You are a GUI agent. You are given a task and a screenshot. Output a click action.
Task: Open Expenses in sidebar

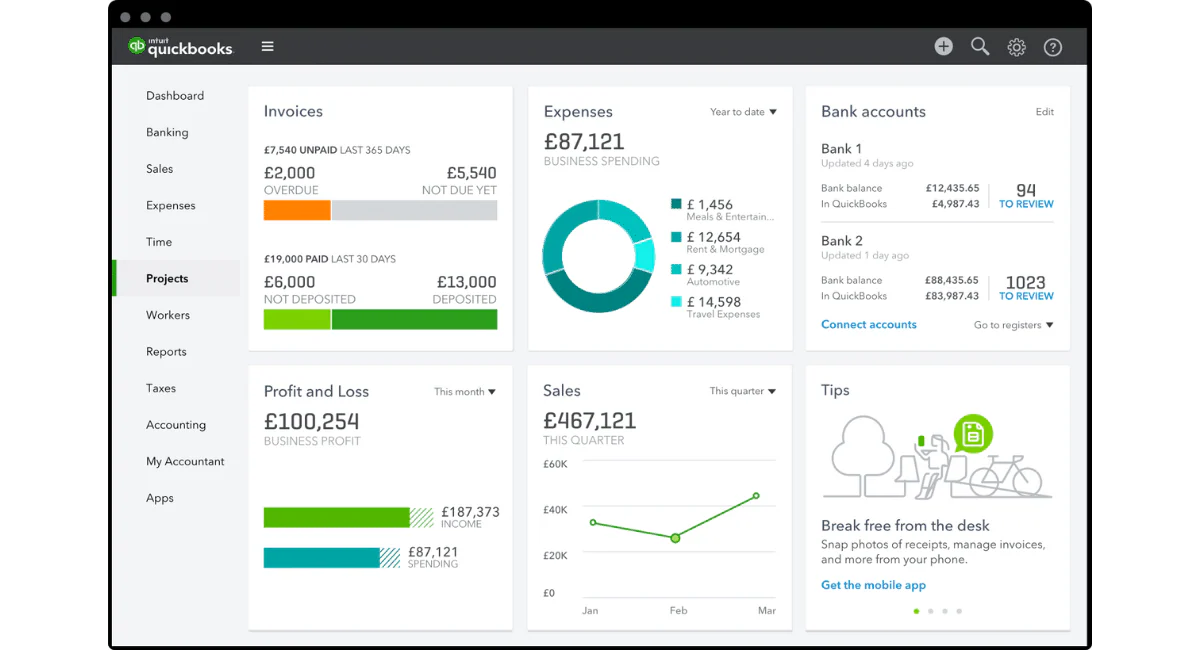[x=171, y=205]
